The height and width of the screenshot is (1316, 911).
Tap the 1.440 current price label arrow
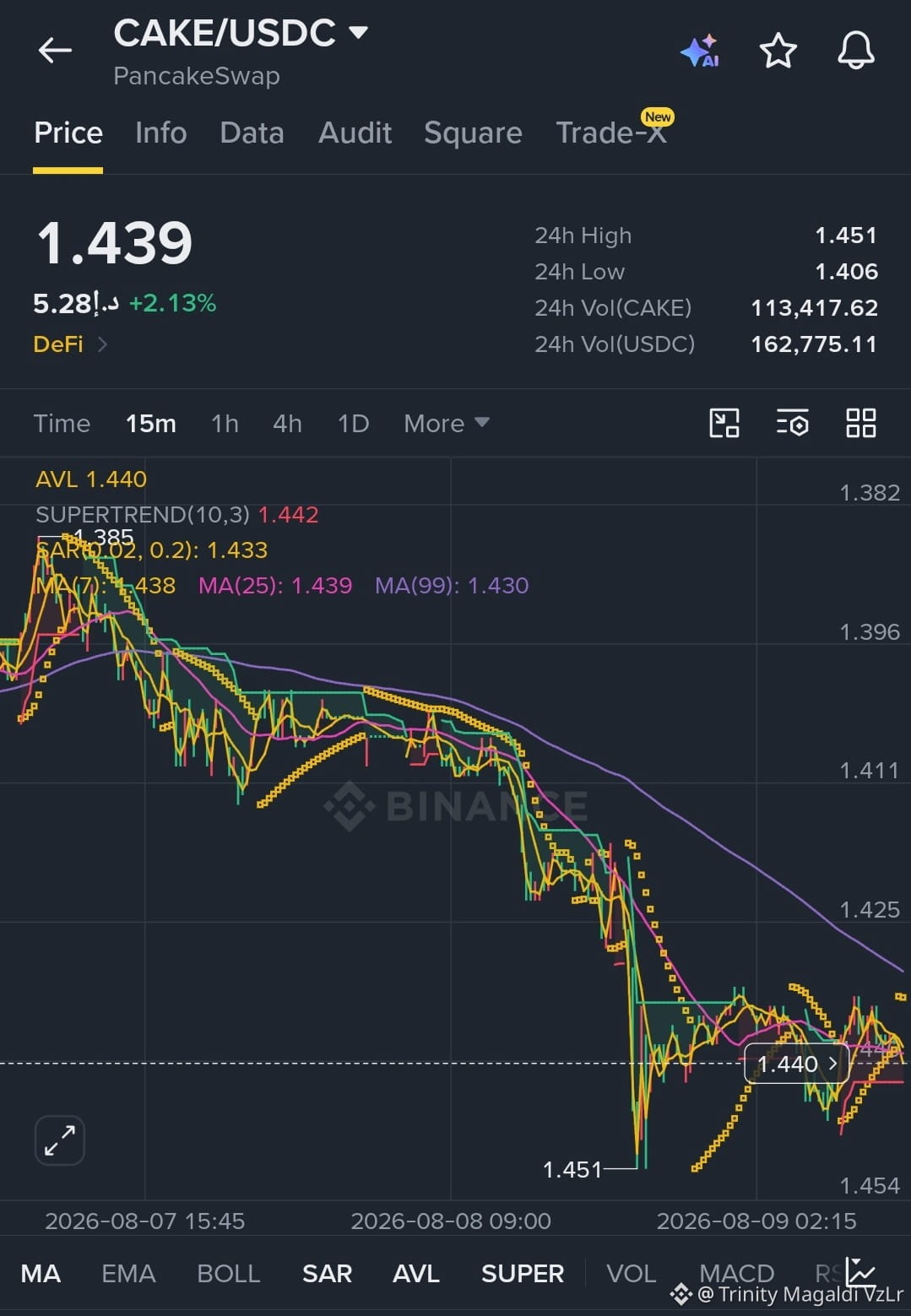coord(832,1064)
